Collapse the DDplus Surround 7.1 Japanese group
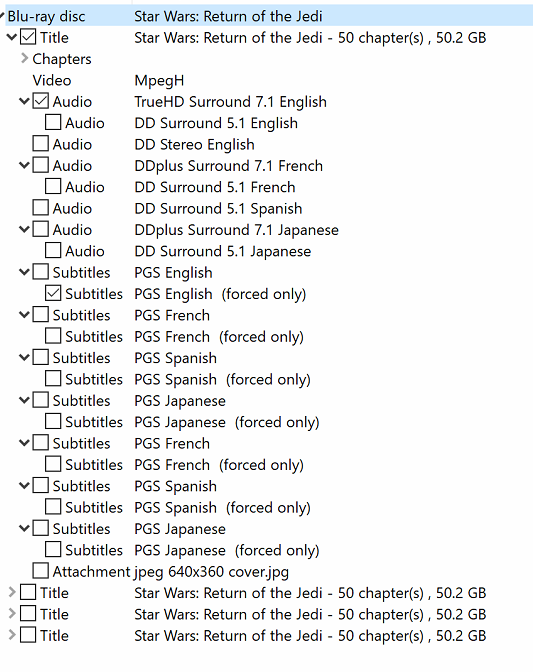Viewport: 533px width, 672px height. click(24, 230)
